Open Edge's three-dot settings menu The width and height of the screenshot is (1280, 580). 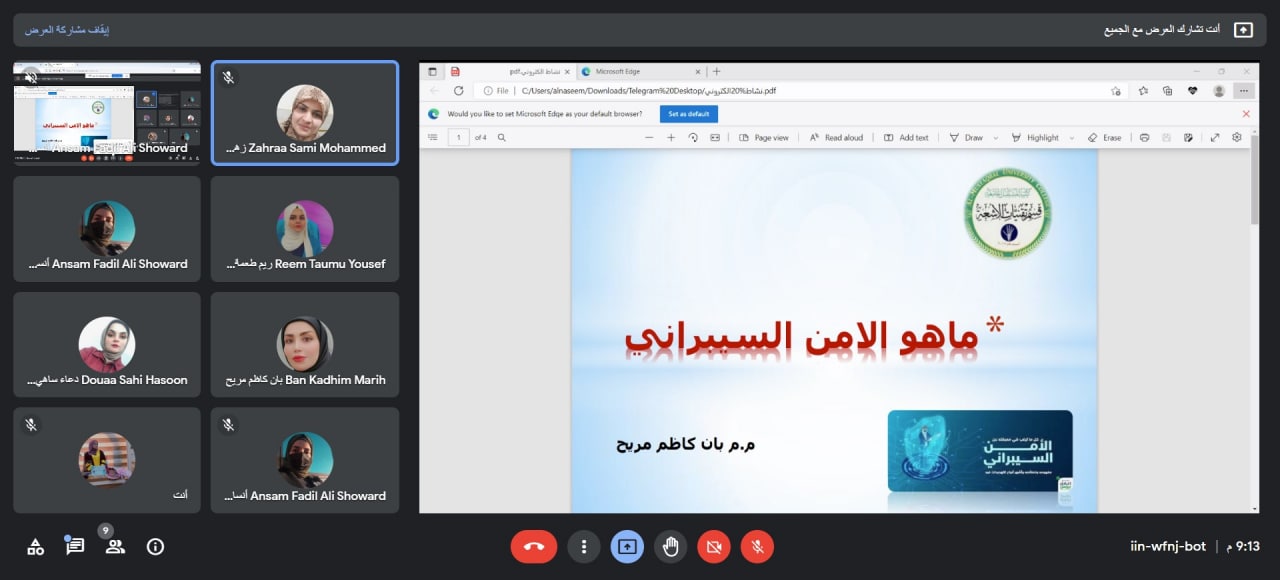1243,90
